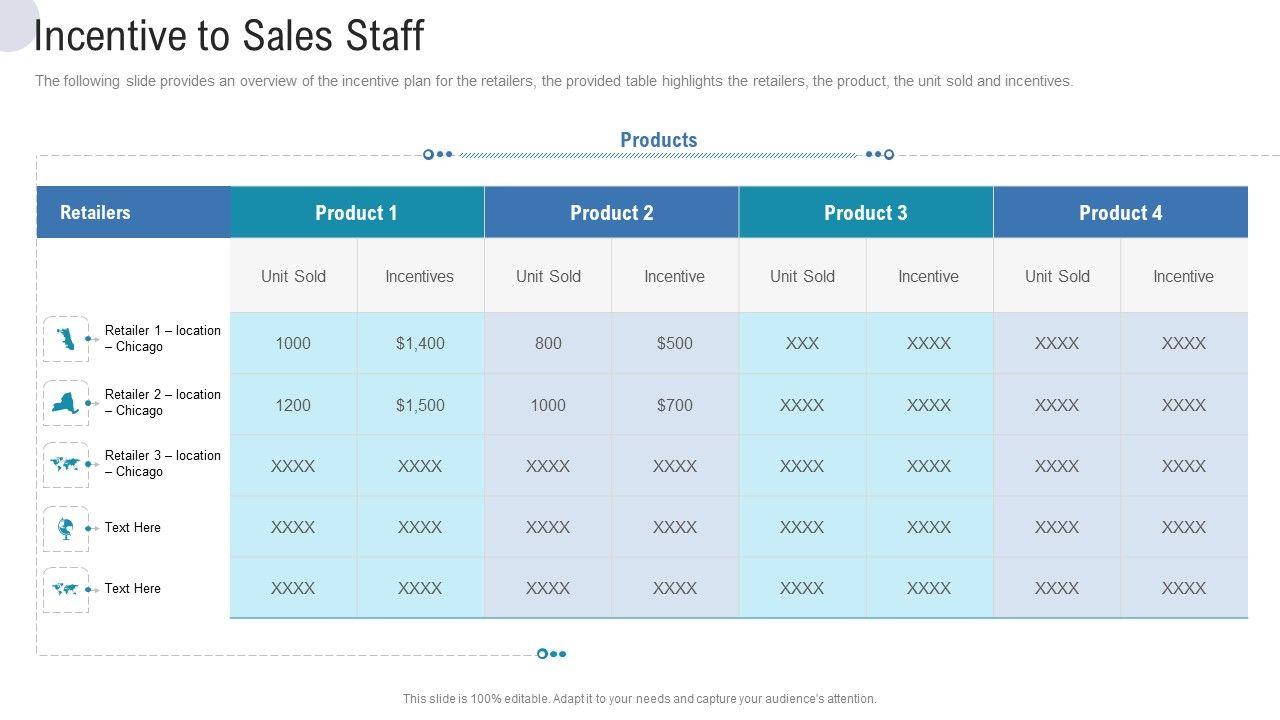Select the Product 1 column header
This screenshot has height=720, width=1280.
click(x=357, y=212)
